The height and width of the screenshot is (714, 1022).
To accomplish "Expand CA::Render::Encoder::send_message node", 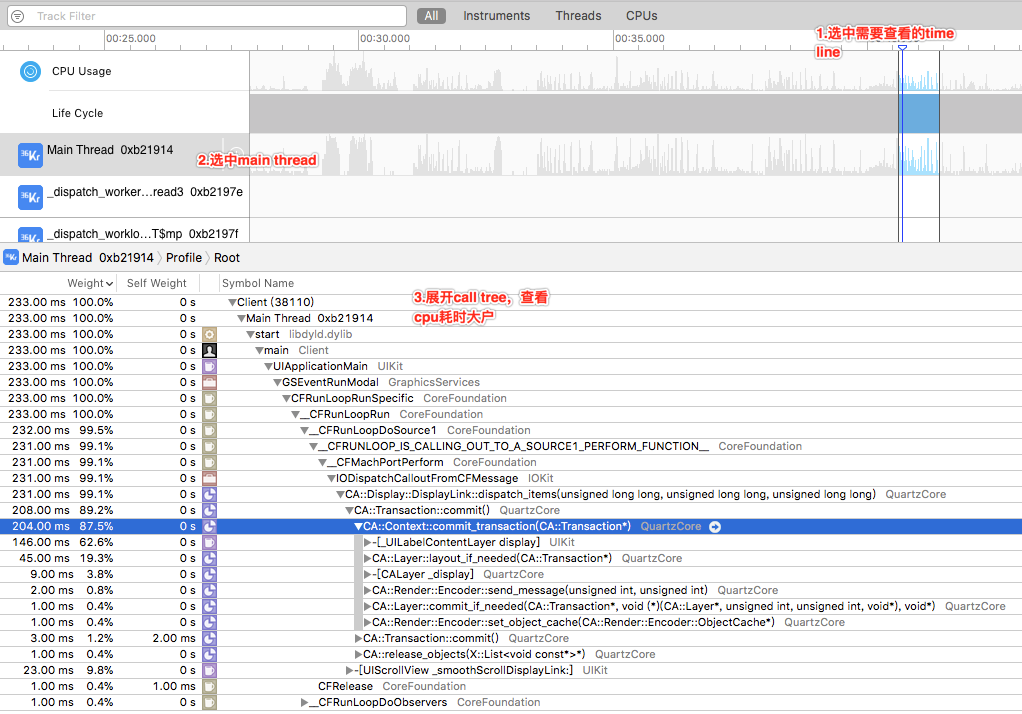I will 368,590.
